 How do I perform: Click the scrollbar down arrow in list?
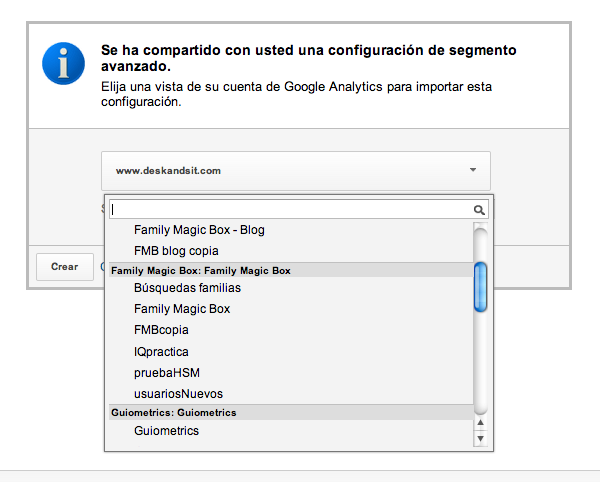(481, 439)
